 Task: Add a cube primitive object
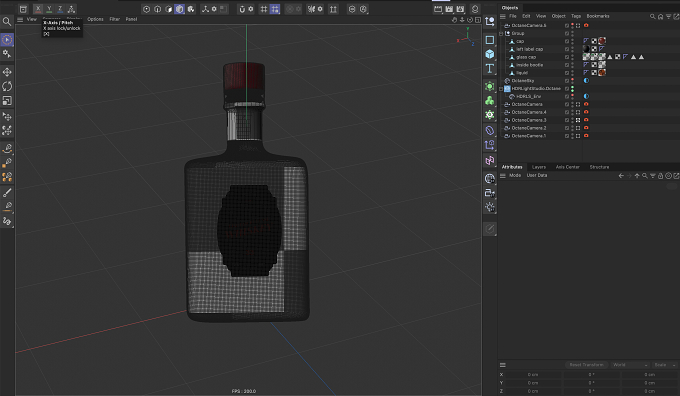tap(490, 54)
